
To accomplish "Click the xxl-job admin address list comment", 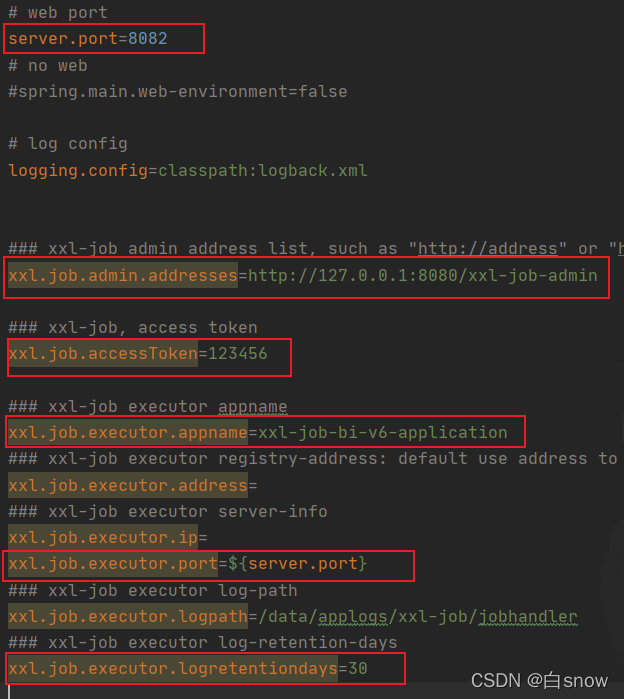I will tap(316, 248).
